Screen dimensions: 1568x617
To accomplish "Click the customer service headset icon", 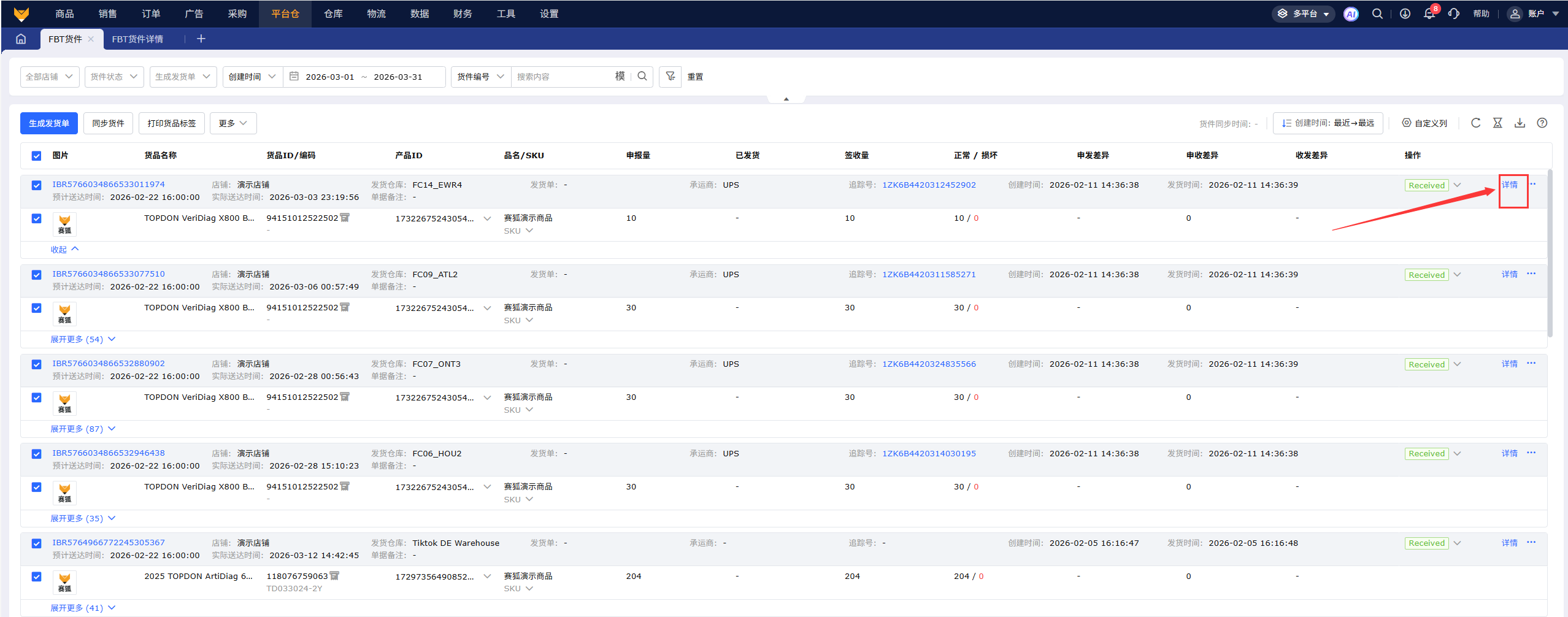I will [x=1453, y=14].
